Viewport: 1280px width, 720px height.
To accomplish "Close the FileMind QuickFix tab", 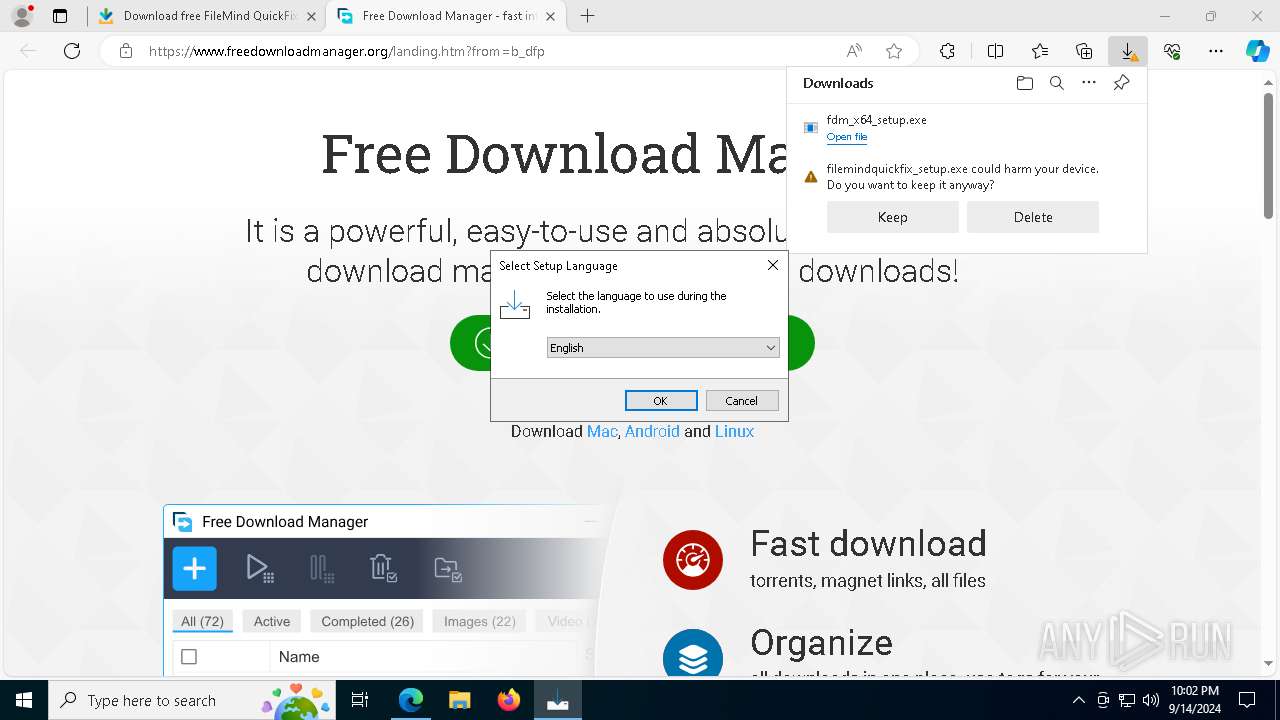I will click(313, 16).
